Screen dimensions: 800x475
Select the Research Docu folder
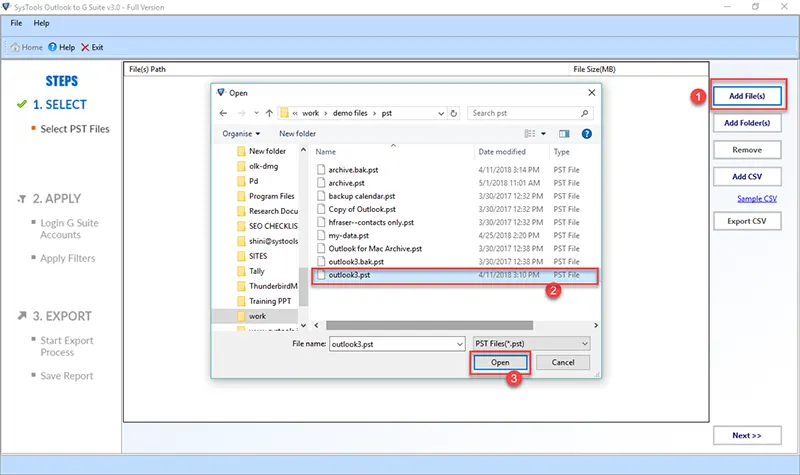267,211
